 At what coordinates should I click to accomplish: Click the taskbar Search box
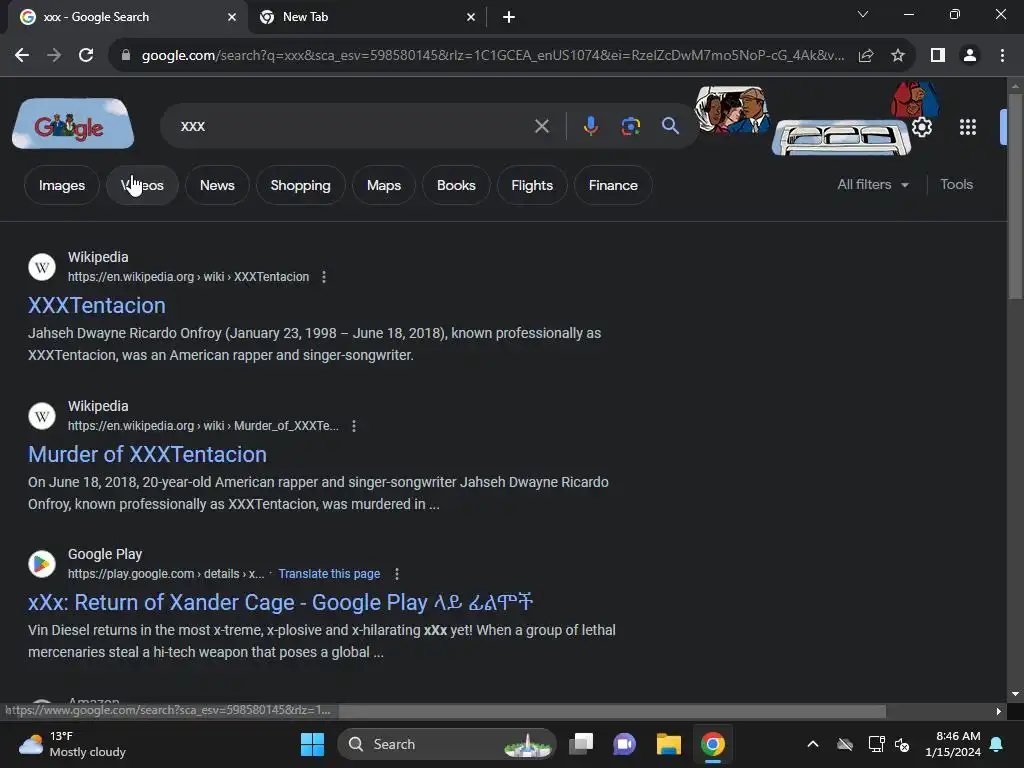coord(447,744)
